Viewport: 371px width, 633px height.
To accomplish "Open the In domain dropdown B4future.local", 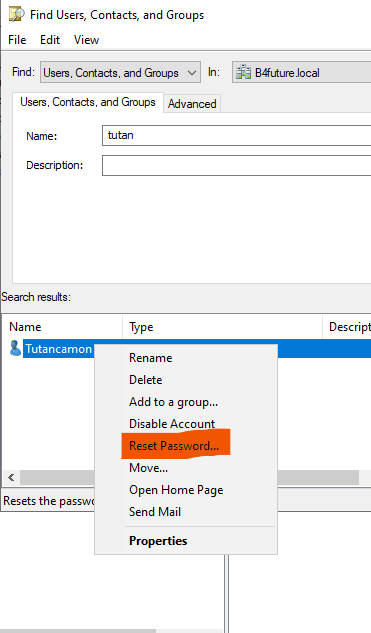I will point(302,72).
